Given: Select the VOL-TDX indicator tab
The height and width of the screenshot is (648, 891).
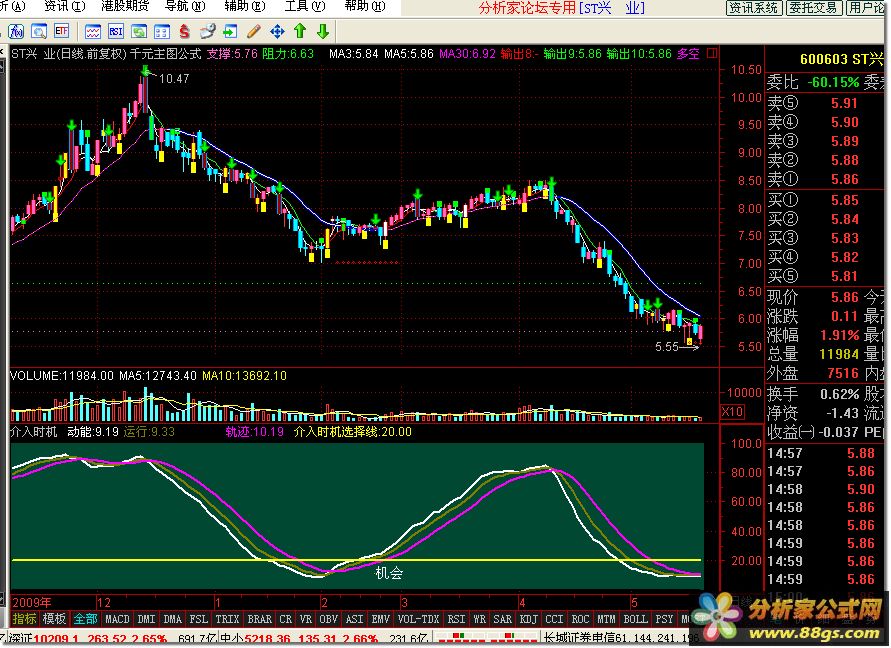Looking at the screenshot, I should click(x=418, y=619).
